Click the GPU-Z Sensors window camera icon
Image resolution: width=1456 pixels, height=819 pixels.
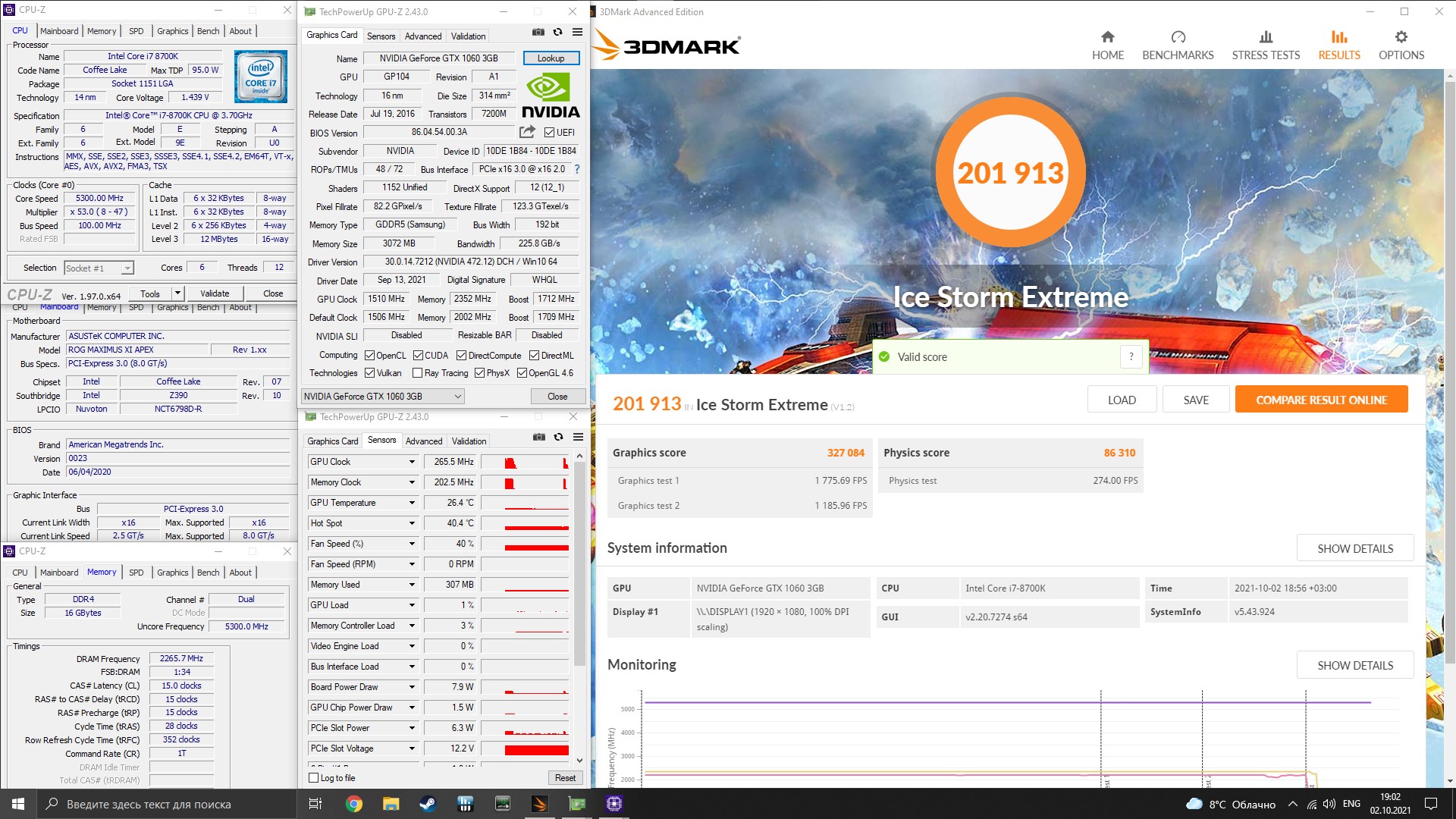(538, 437)
